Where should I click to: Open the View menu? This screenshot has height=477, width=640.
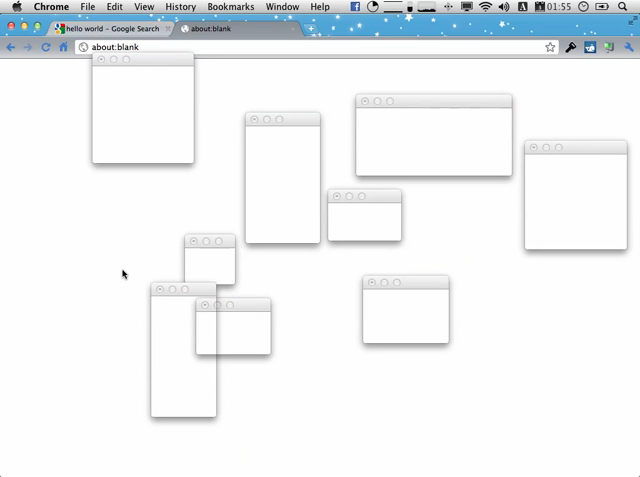[144, 7]
